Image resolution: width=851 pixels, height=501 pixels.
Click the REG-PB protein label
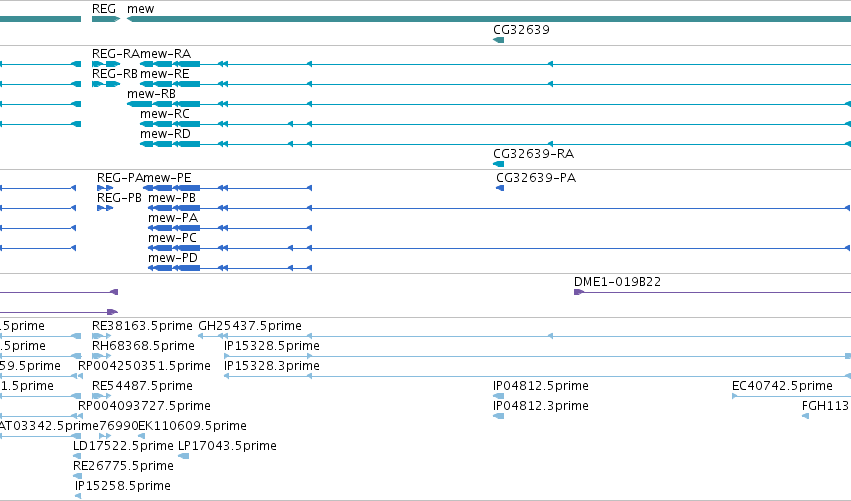point(119,198)
